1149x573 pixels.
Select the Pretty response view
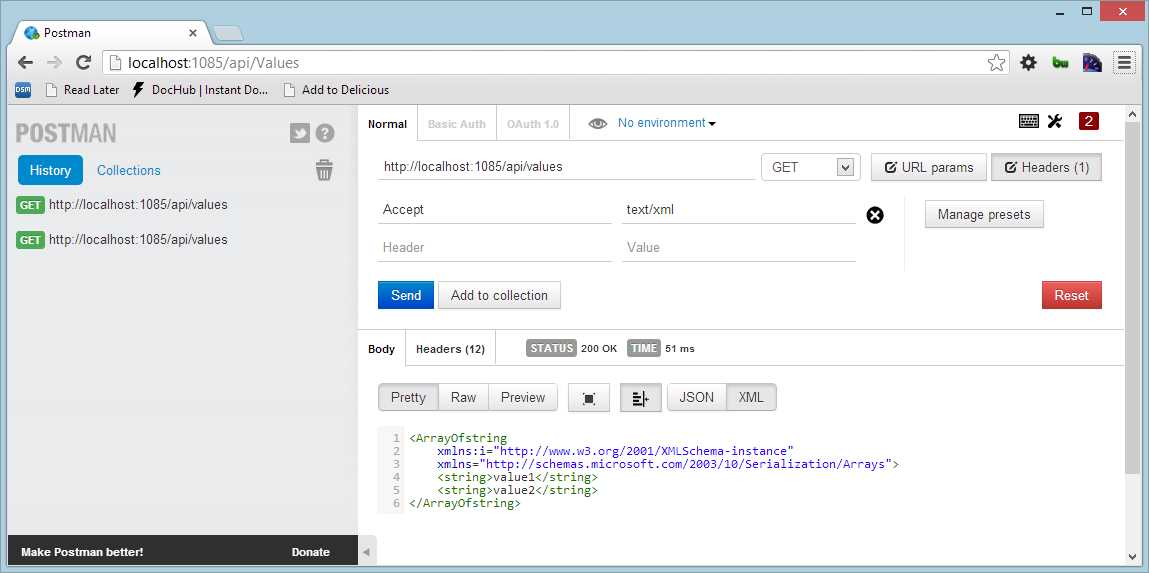point(408,397)
